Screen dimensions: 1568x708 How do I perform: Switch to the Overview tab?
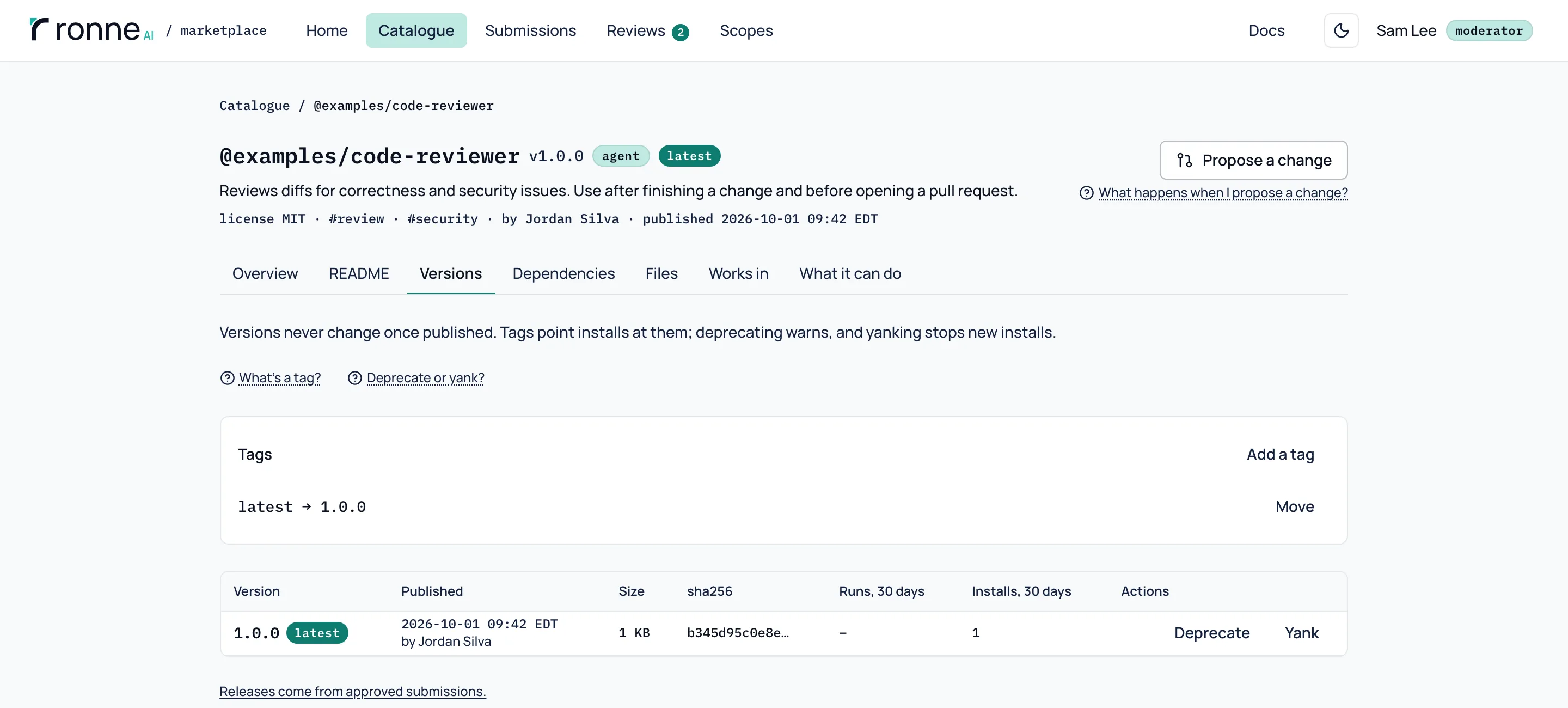click(265, 273)
